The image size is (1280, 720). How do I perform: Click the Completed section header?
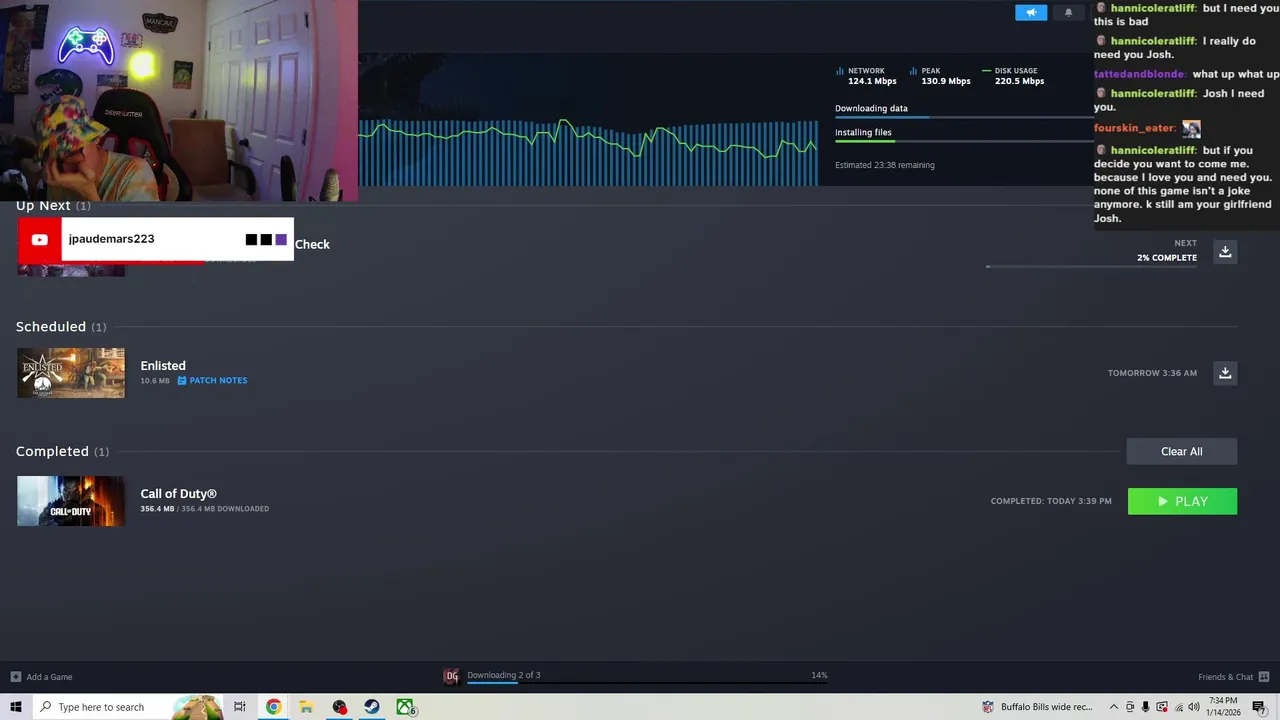click(62, 451)
